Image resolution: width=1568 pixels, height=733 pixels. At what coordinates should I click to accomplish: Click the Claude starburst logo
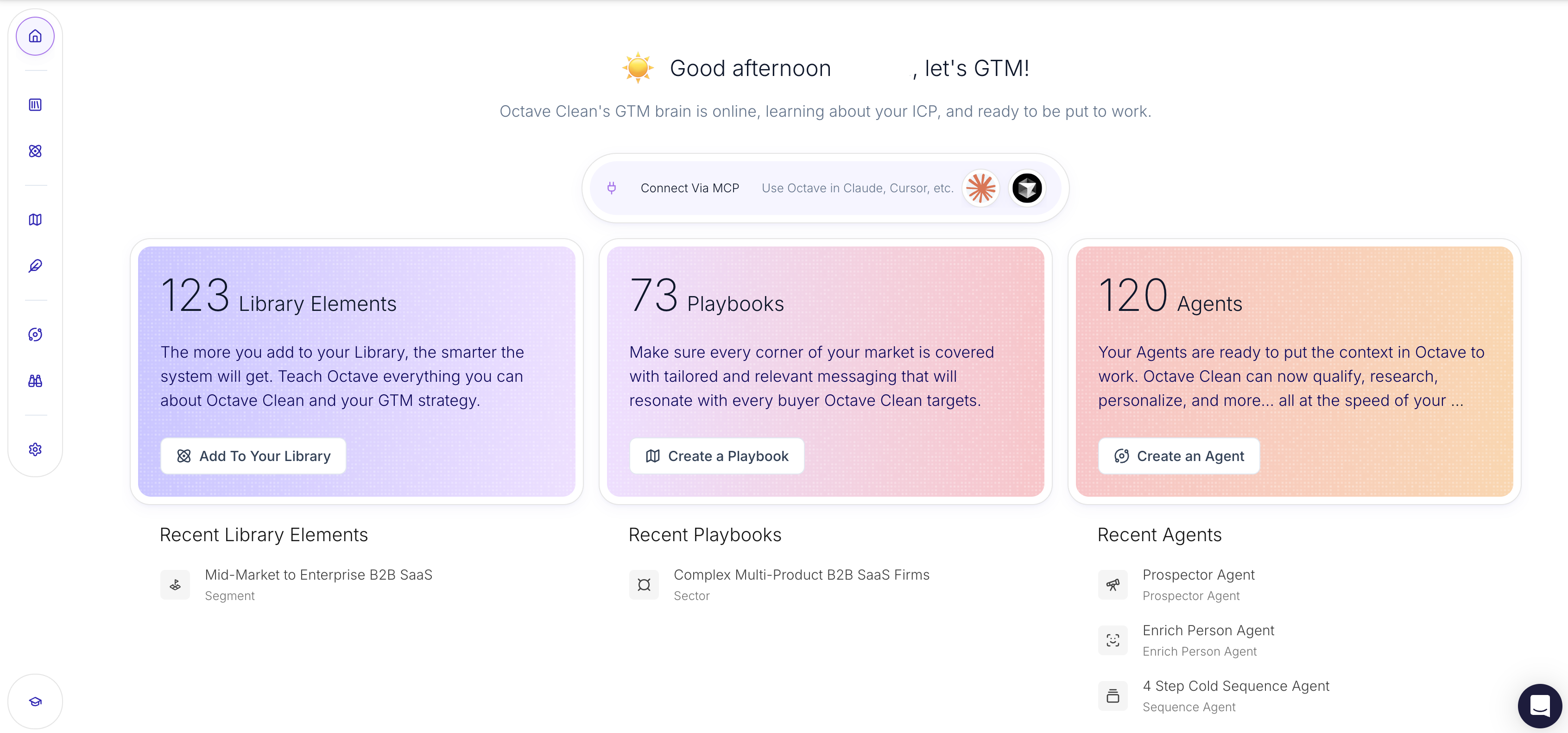pos(980,188)
